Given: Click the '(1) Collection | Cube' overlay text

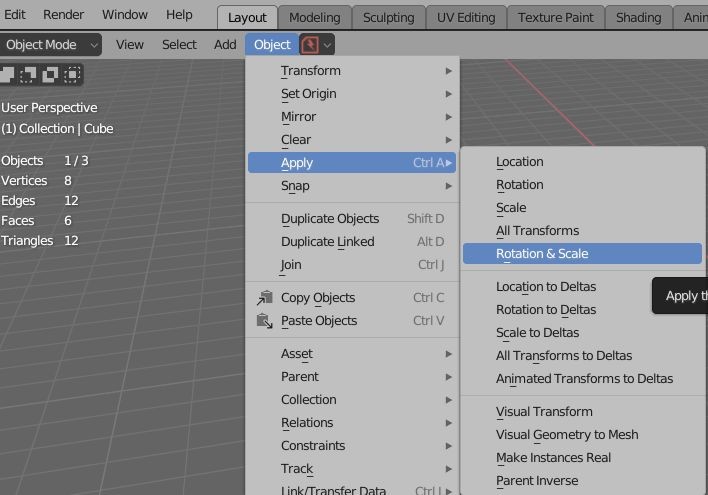Looking at the screenshot, I should (x=57, y=129).
